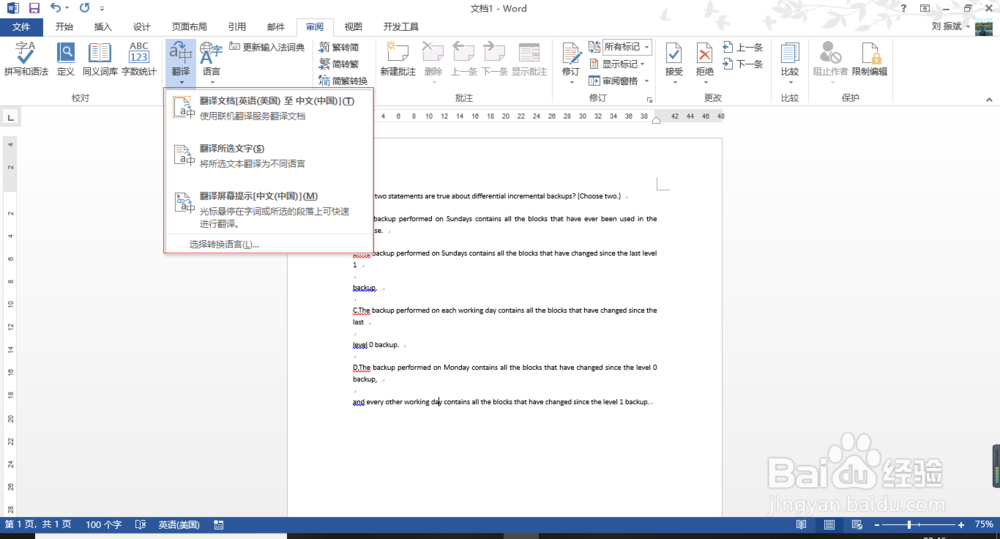Image resolution: width=1000 pixels, height=539 pixels.
Task: Click word count 100 个字
Action: pos(103,524)
